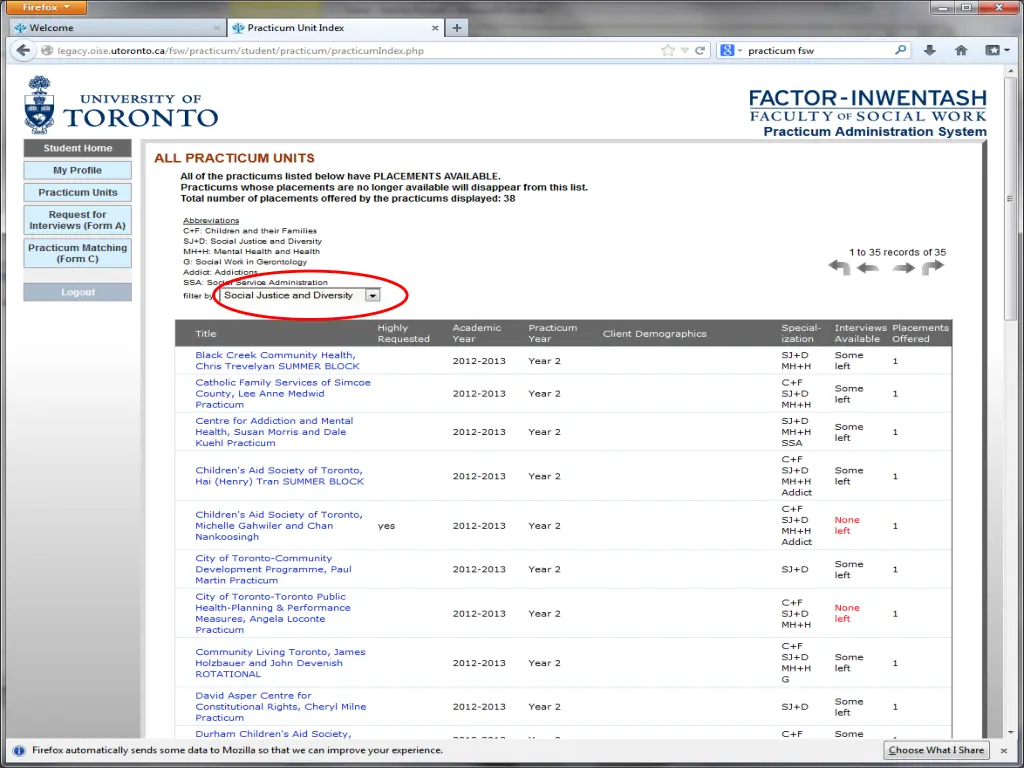This screenshot has height=768, width=1024.
Task: Open Children's Aid Society Michelle Gahwiler link
Action: tap(279, 526)
